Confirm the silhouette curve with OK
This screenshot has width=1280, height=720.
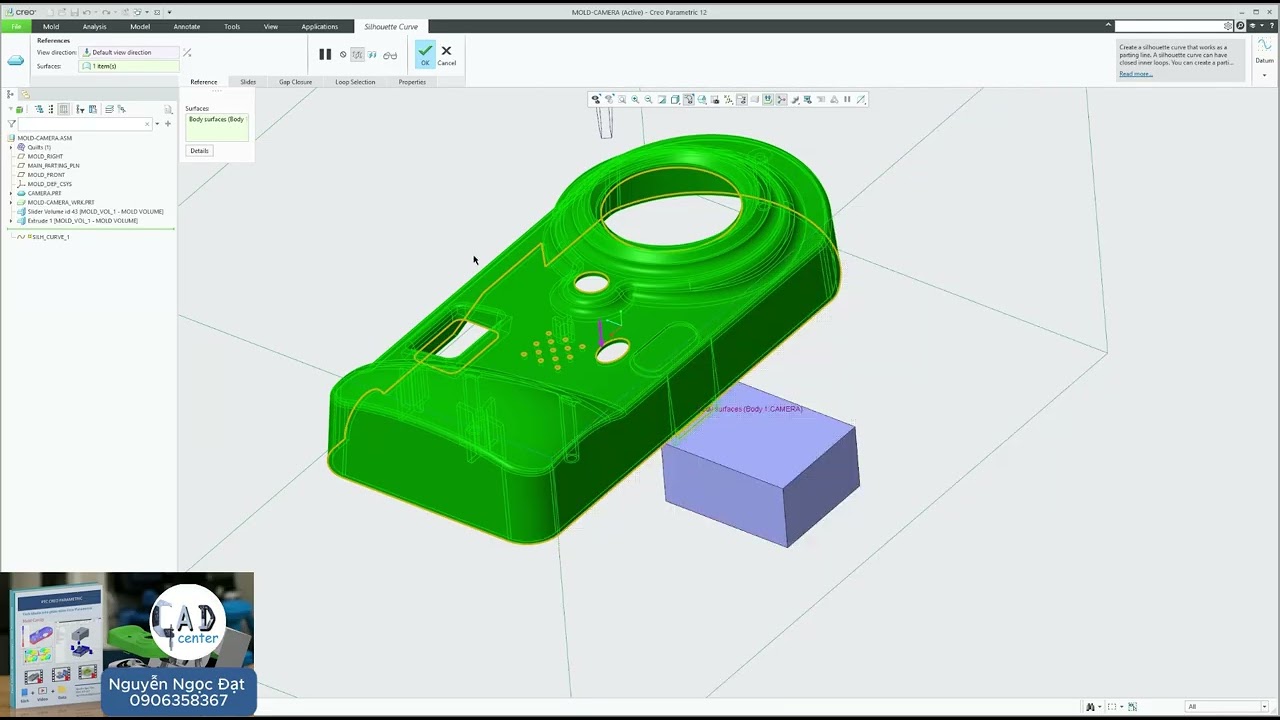425,54
